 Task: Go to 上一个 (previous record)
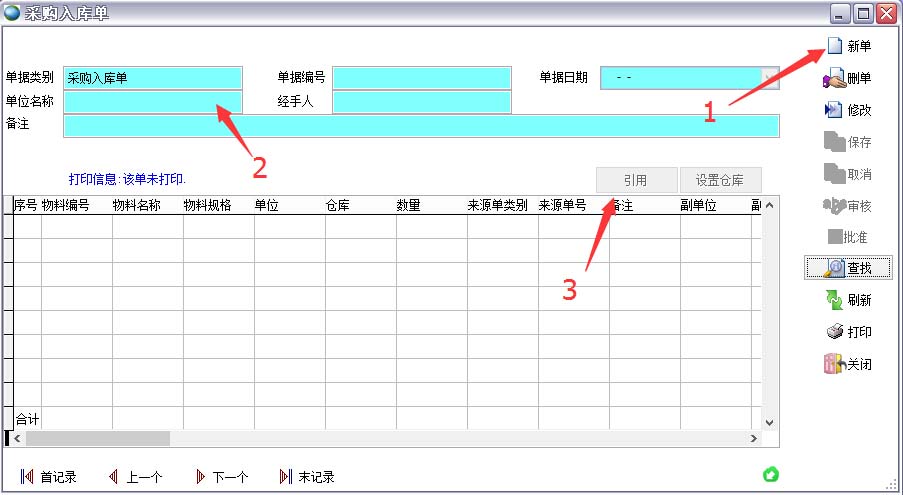(x=134, y=477)
